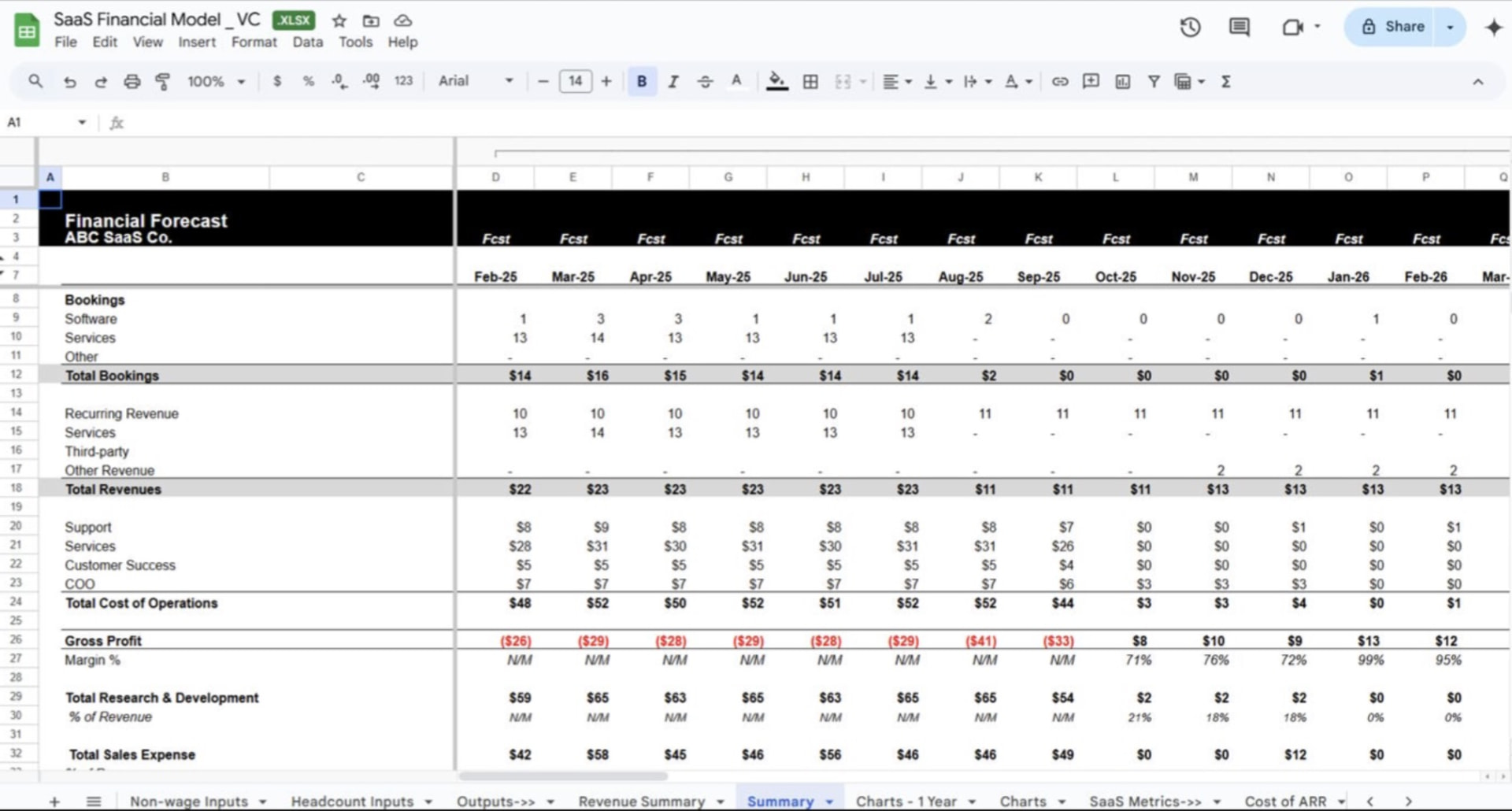Add a new sheet plus button
The width and height of the screenshot is (1512, 811).
pos(54,802)
